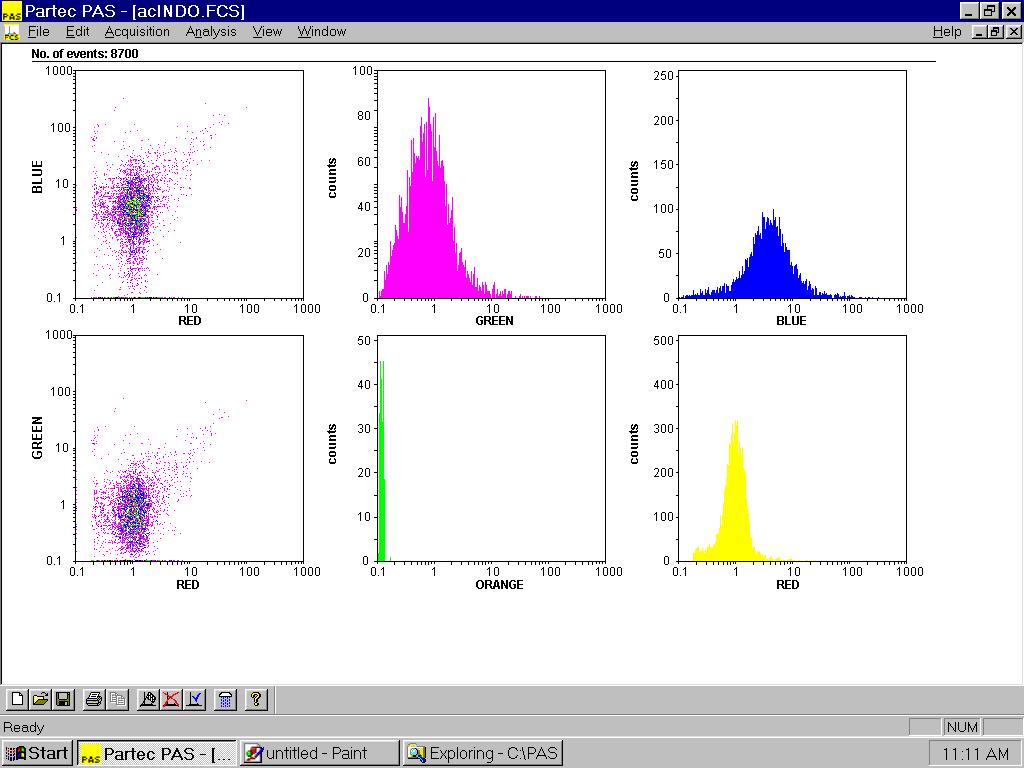The image size is (1024, 768).
Task: Click the BLUE vs RED scatter plot
Action: (x=190, y=185)
